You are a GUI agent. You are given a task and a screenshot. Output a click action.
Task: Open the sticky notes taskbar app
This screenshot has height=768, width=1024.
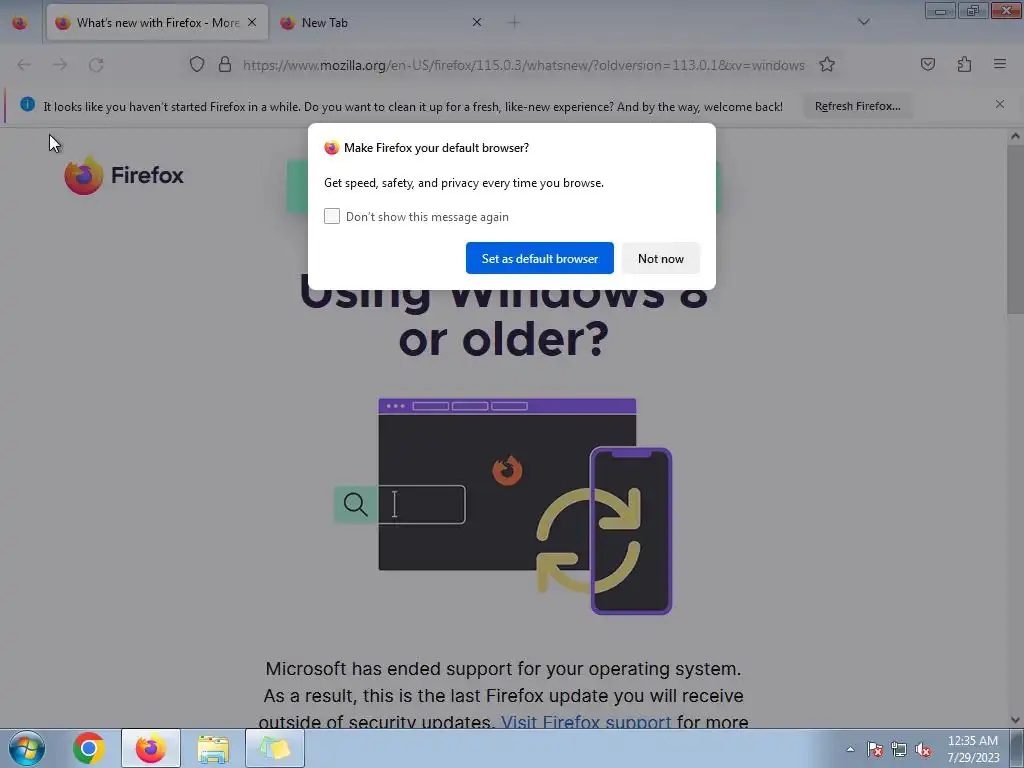275,748
